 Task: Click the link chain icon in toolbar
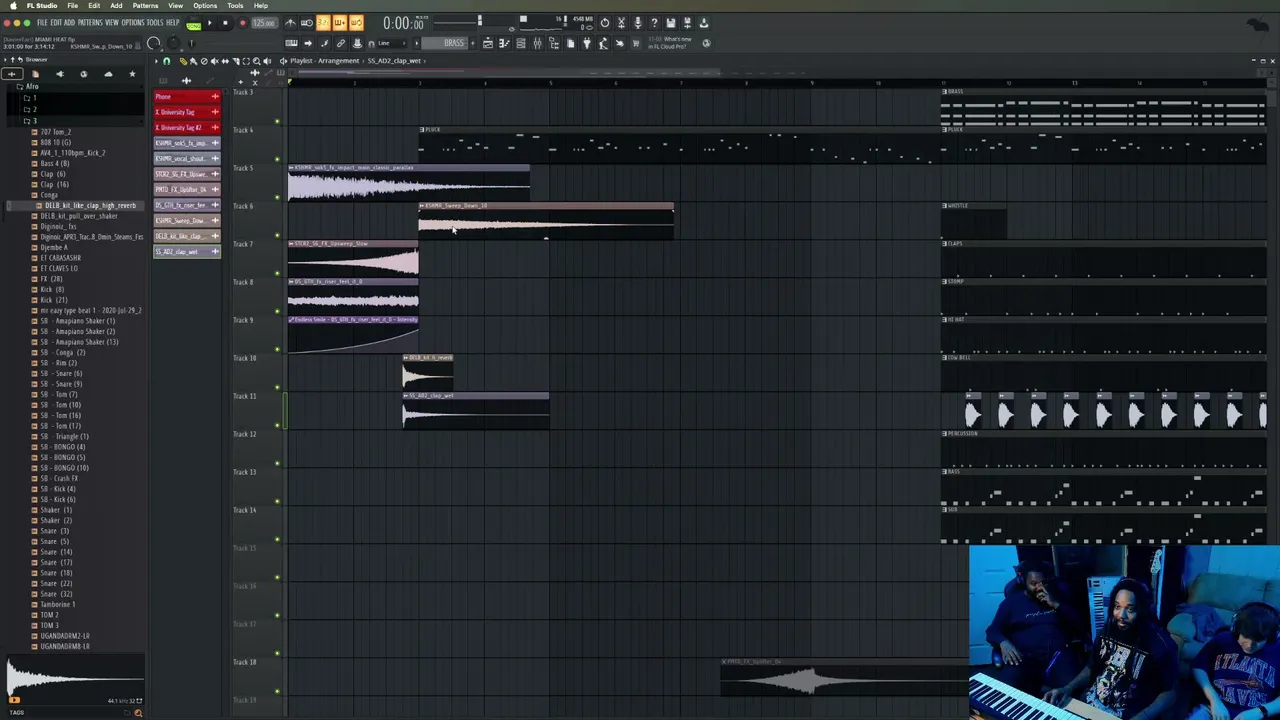click(x=340, y=43)
